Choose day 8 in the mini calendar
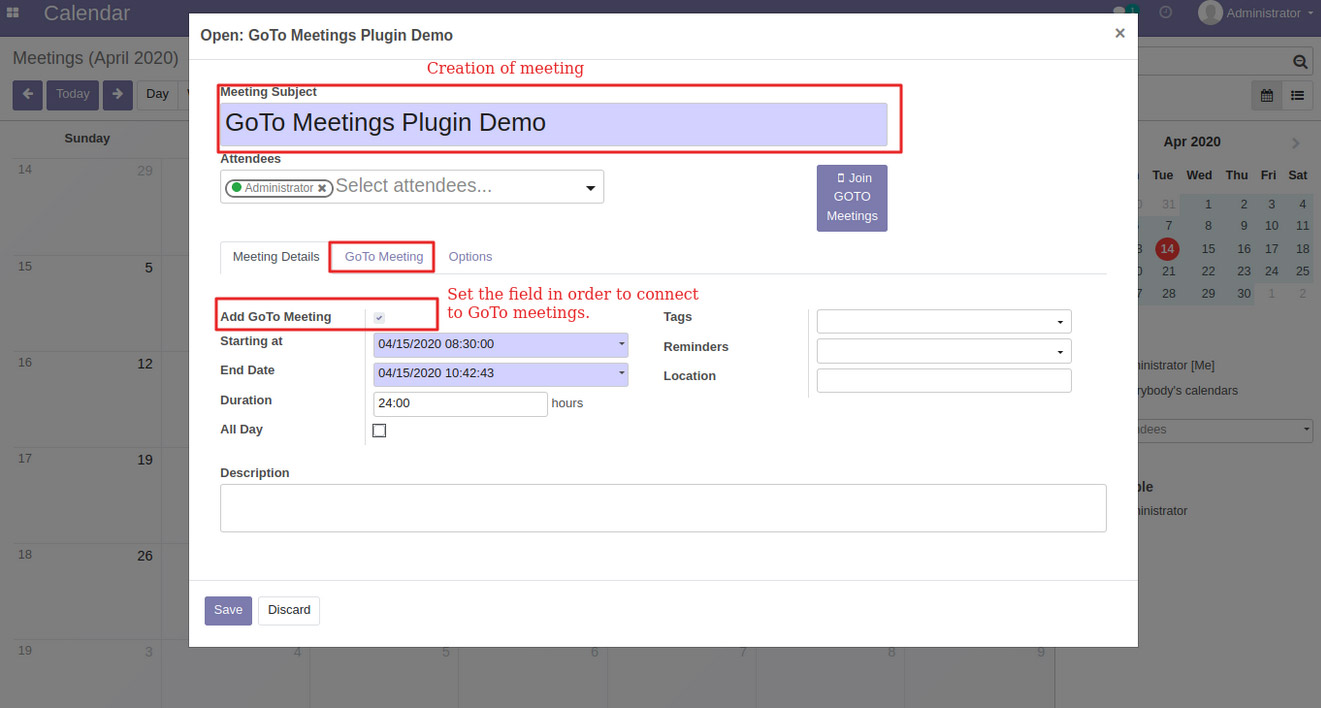Viewport: 1321px width, 708px height. tap(1208, 226)
